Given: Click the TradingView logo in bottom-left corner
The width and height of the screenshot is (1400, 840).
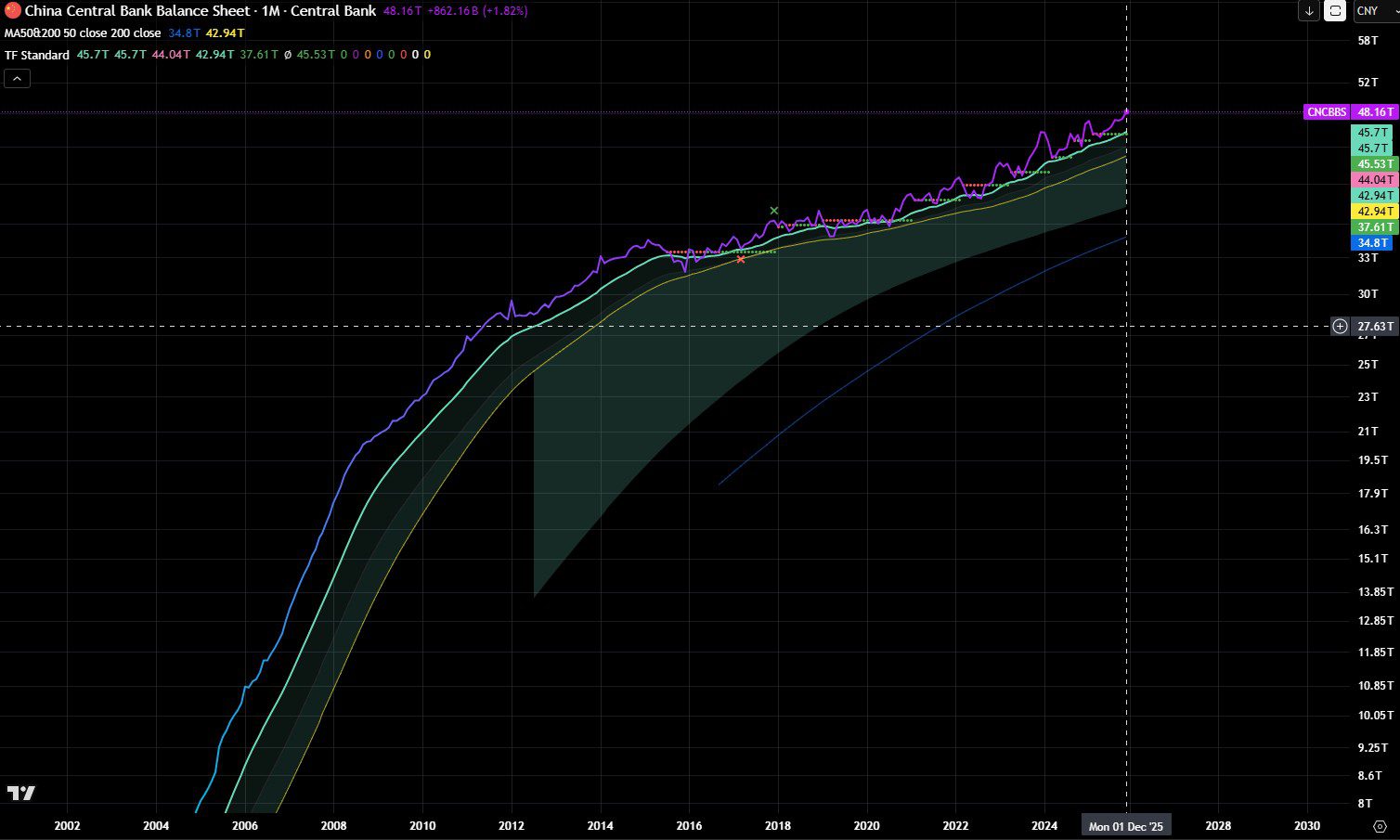Looking at the screenshot, I should click(20, 793).
